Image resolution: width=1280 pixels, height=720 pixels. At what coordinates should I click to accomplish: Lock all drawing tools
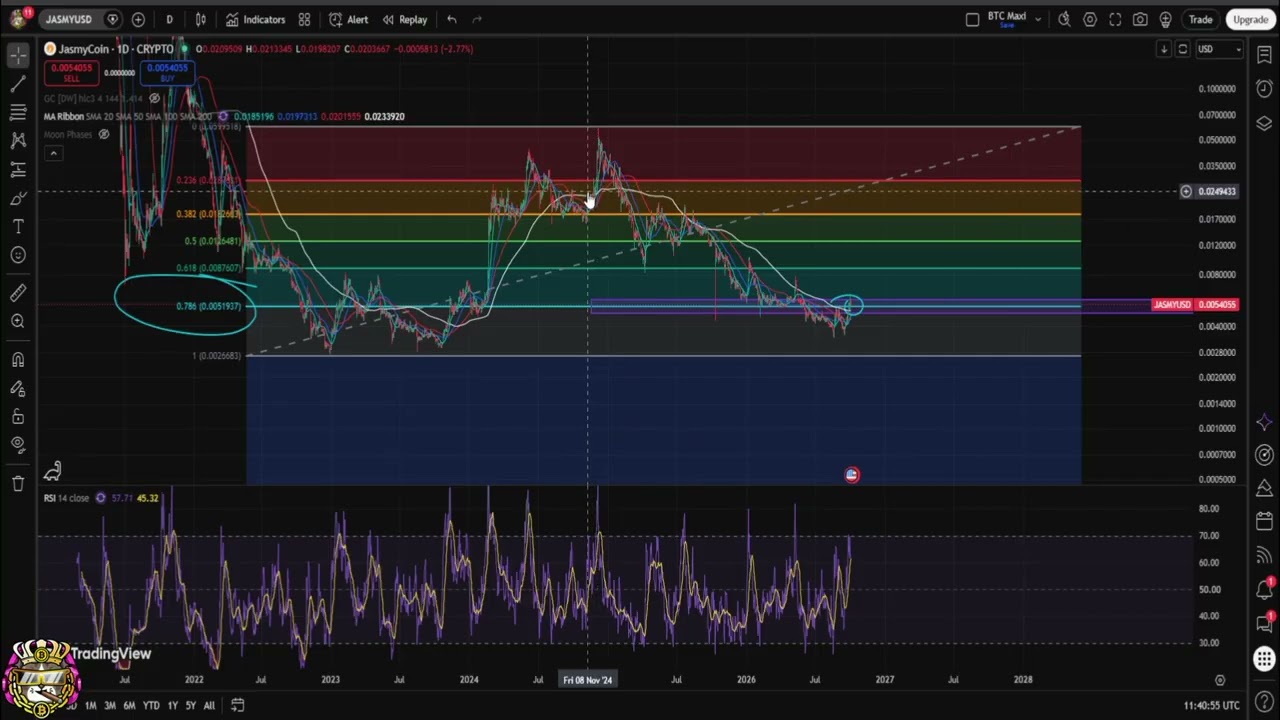pos(18,416)
